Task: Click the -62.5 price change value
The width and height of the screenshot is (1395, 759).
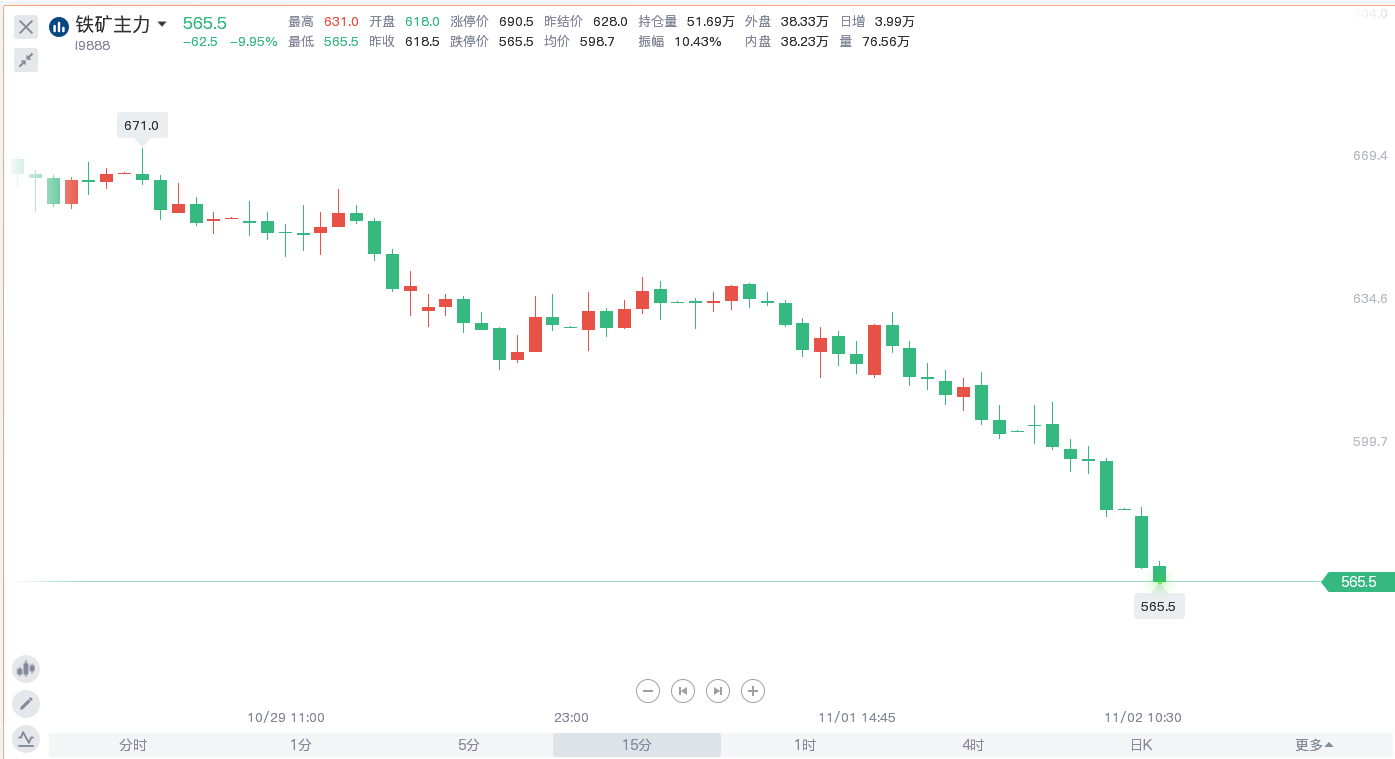Action: [200, 42]
